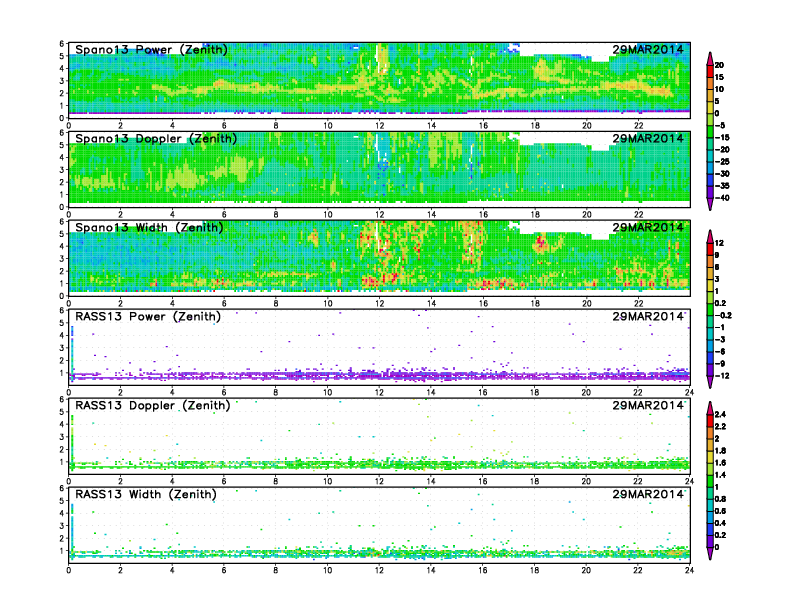Click the purple bottom arrow of the middle colorbar
The width and height of the screenshot is (792, 612).
click(710, 382)
